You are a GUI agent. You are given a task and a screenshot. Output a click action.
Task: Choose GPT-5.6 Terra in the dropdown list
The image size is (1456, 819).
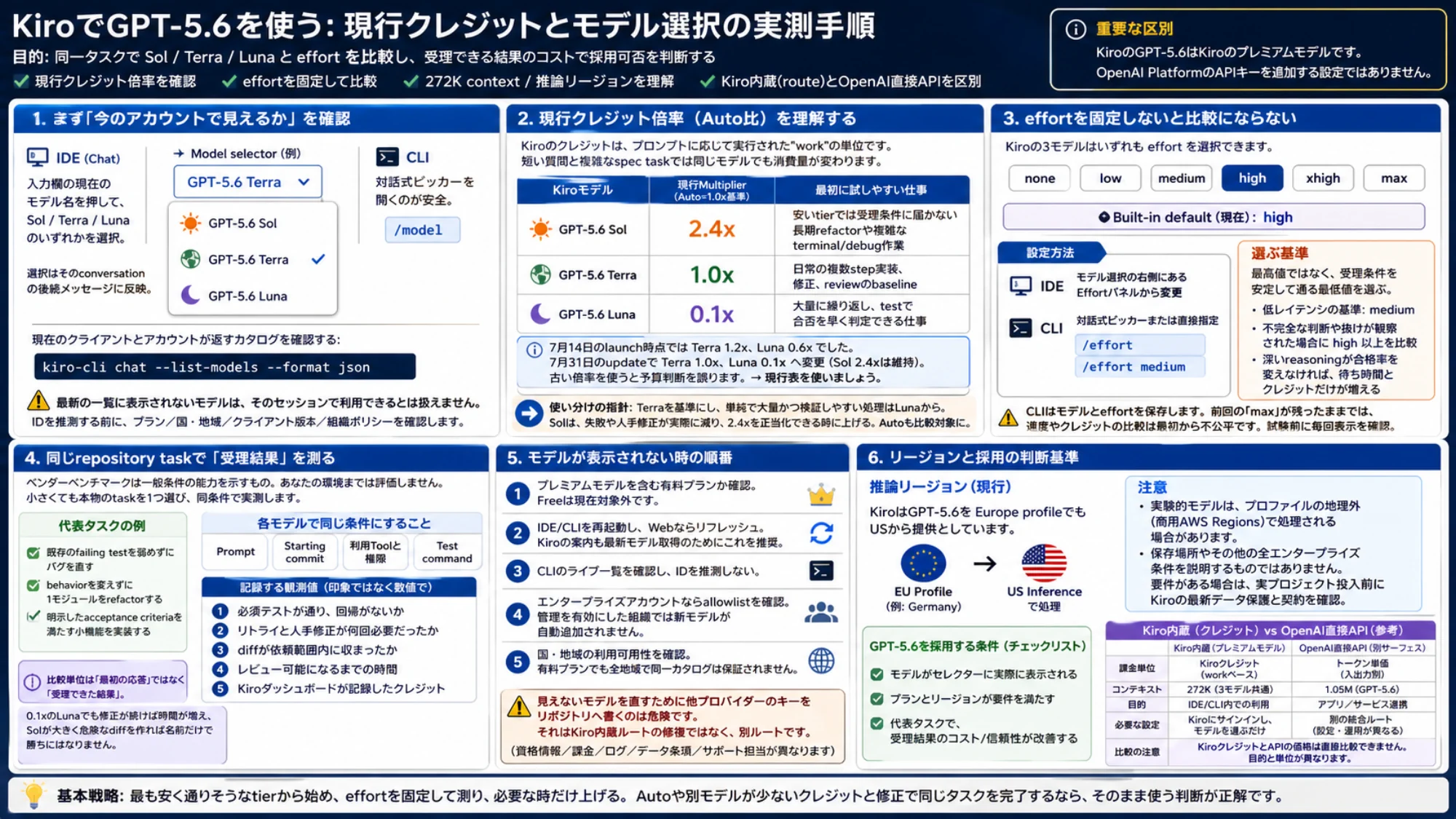pyautogui.click(x=253, y=260)
